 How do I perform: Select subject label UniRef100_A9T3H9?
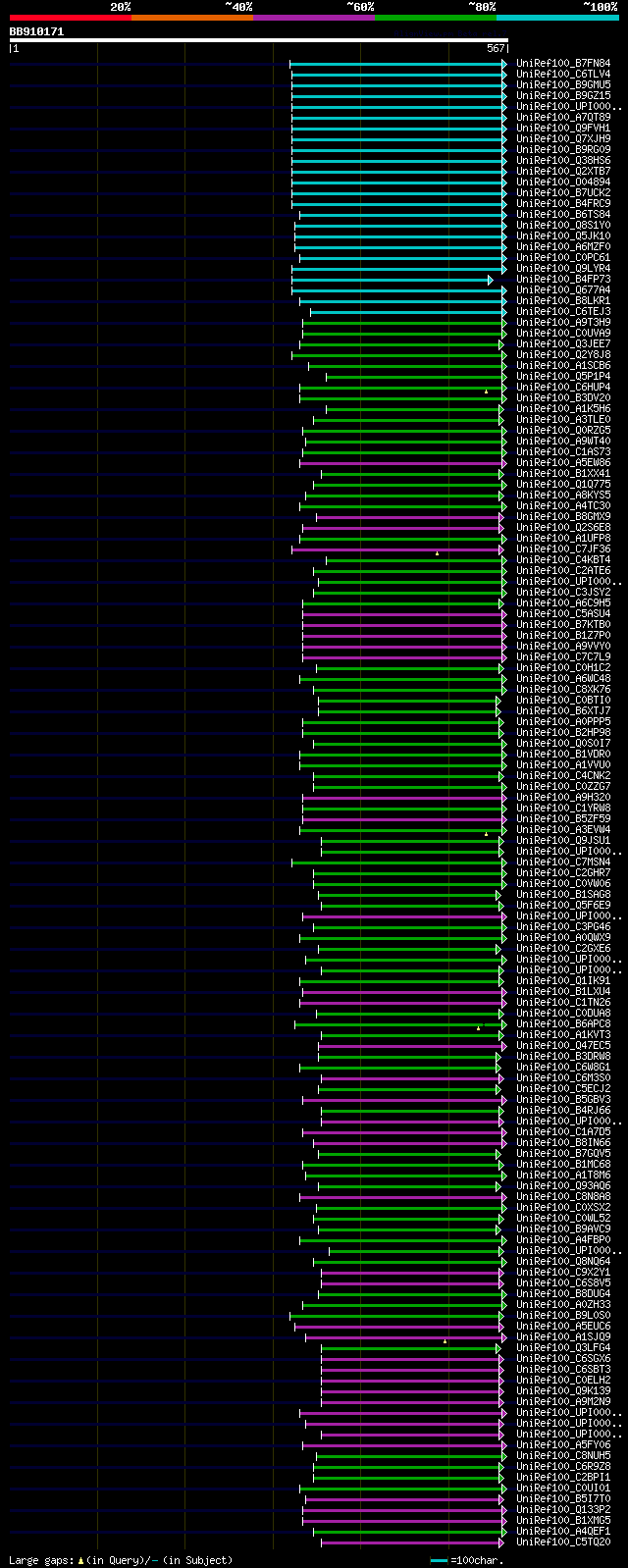click(563, 322)
